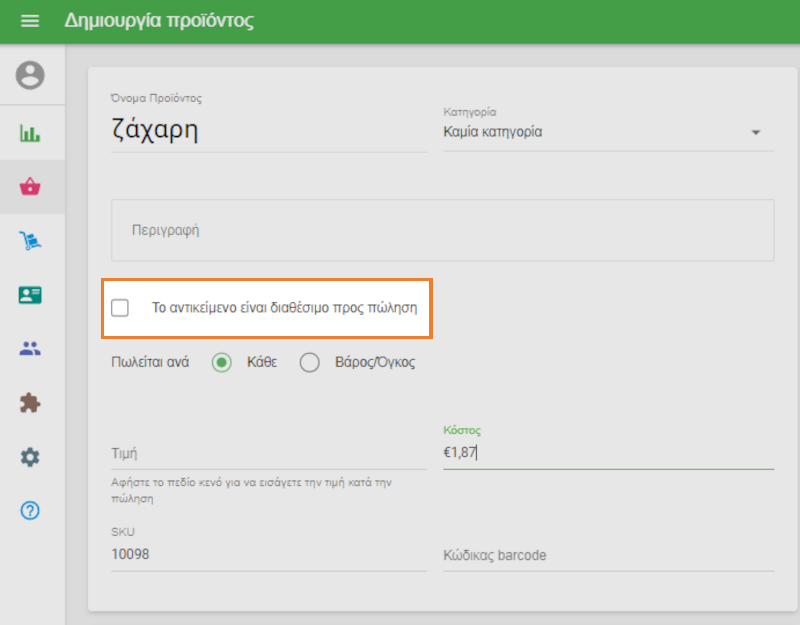Open the hamburger navigation menu
The width and height of the screenshot is (800, 625).
coord(30,21)
